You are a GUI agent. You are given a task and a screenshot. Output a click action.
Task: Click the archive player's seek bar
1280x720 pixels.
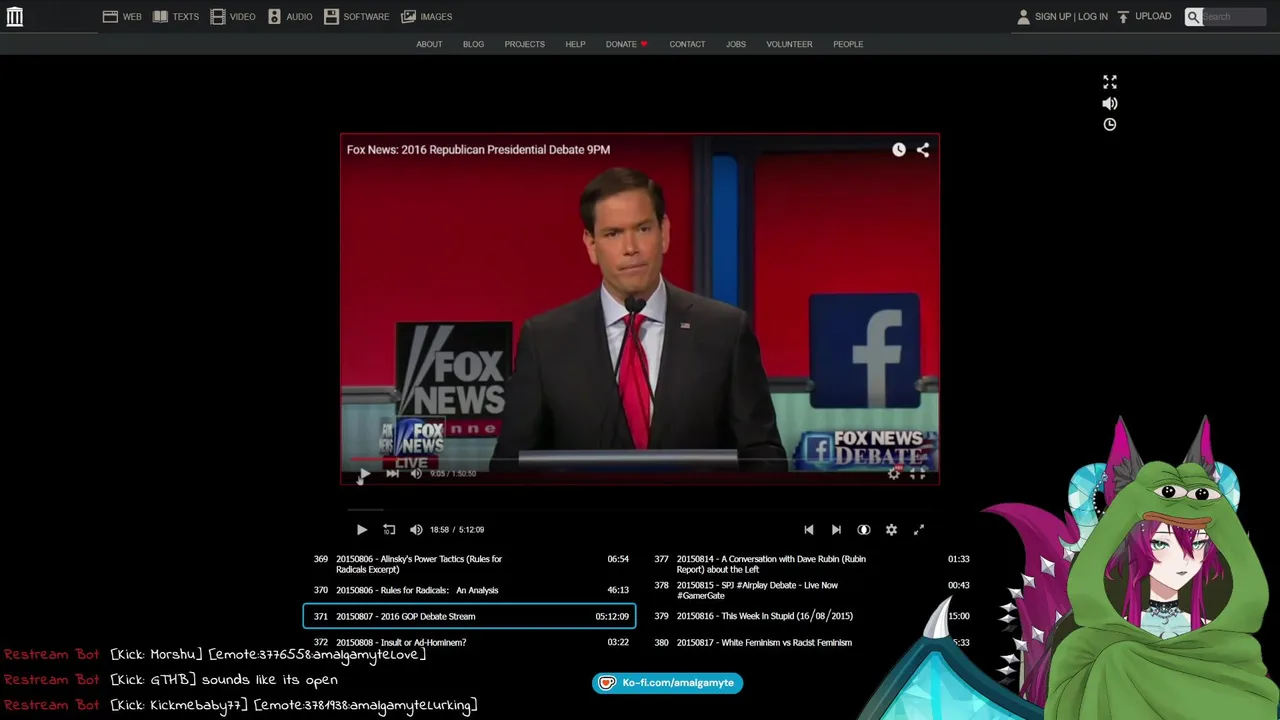click(x=640, y=510)
